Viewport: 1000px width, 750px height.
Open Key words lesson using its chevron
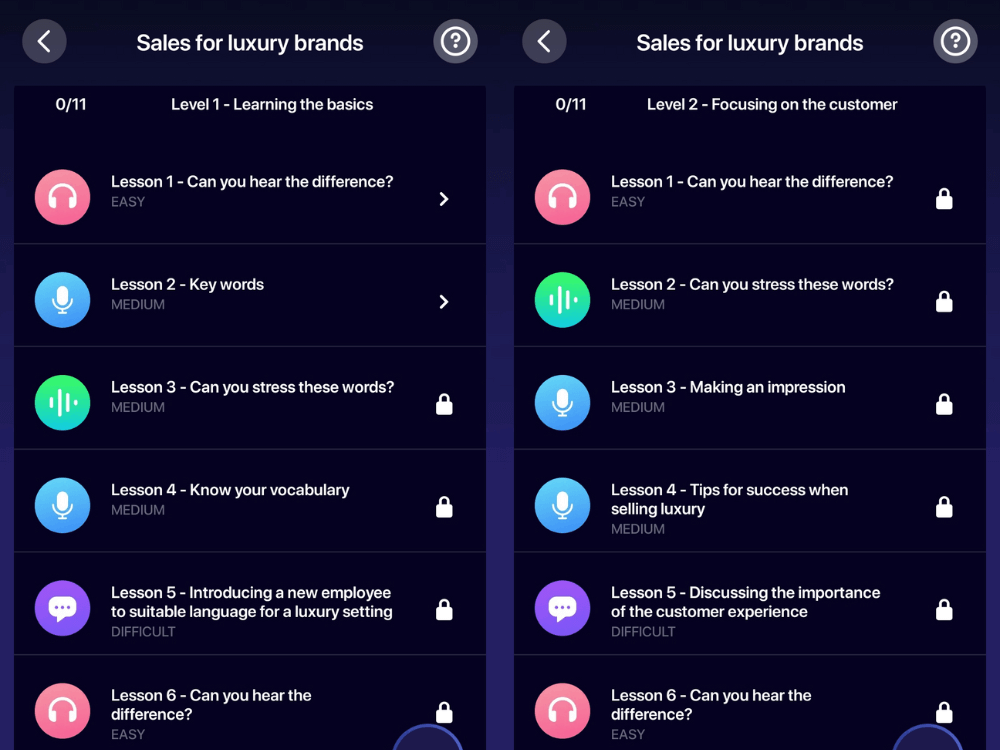click(x=445, y=302)
